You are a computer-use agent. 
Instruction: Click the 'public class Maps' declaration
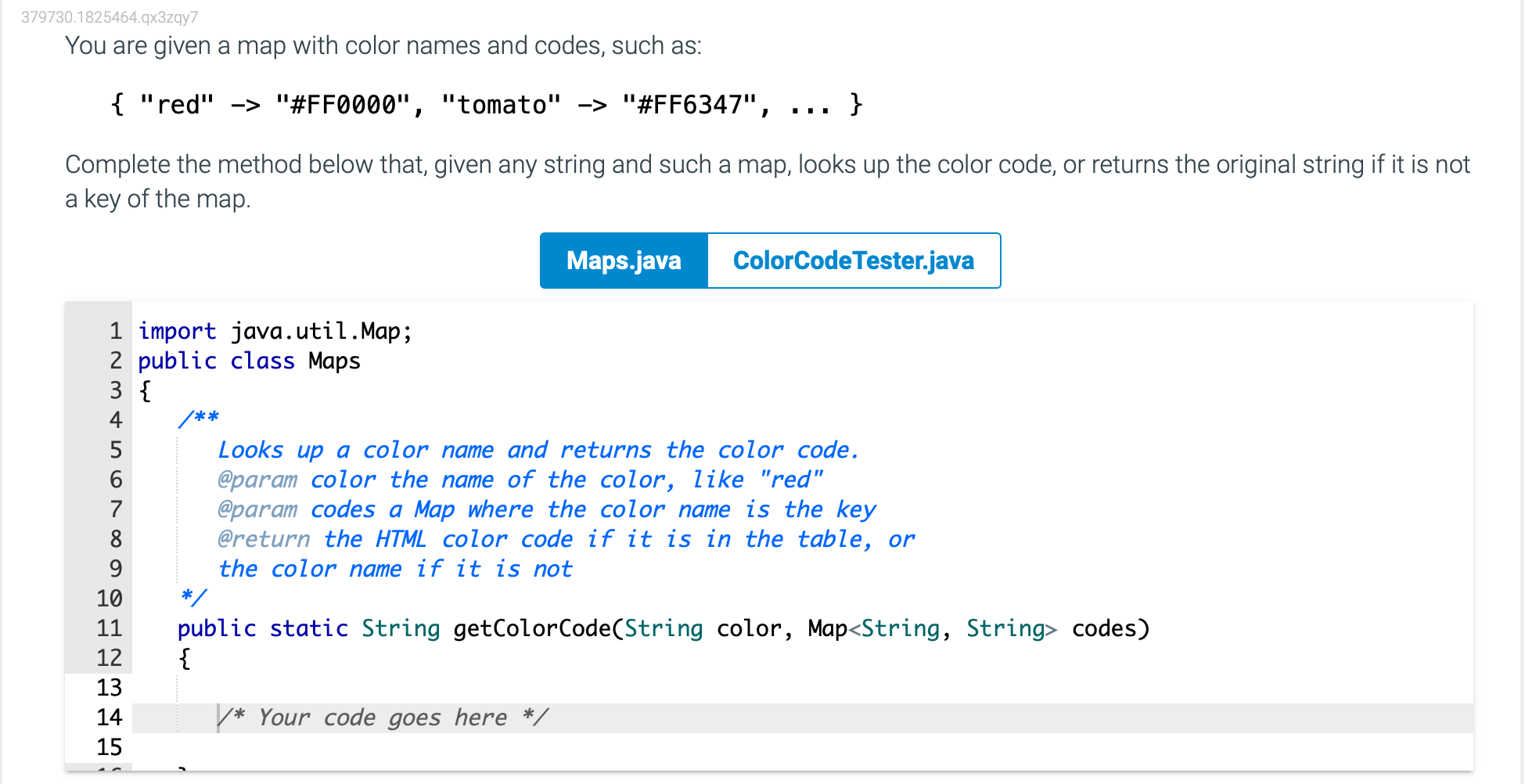pos(249,360)
